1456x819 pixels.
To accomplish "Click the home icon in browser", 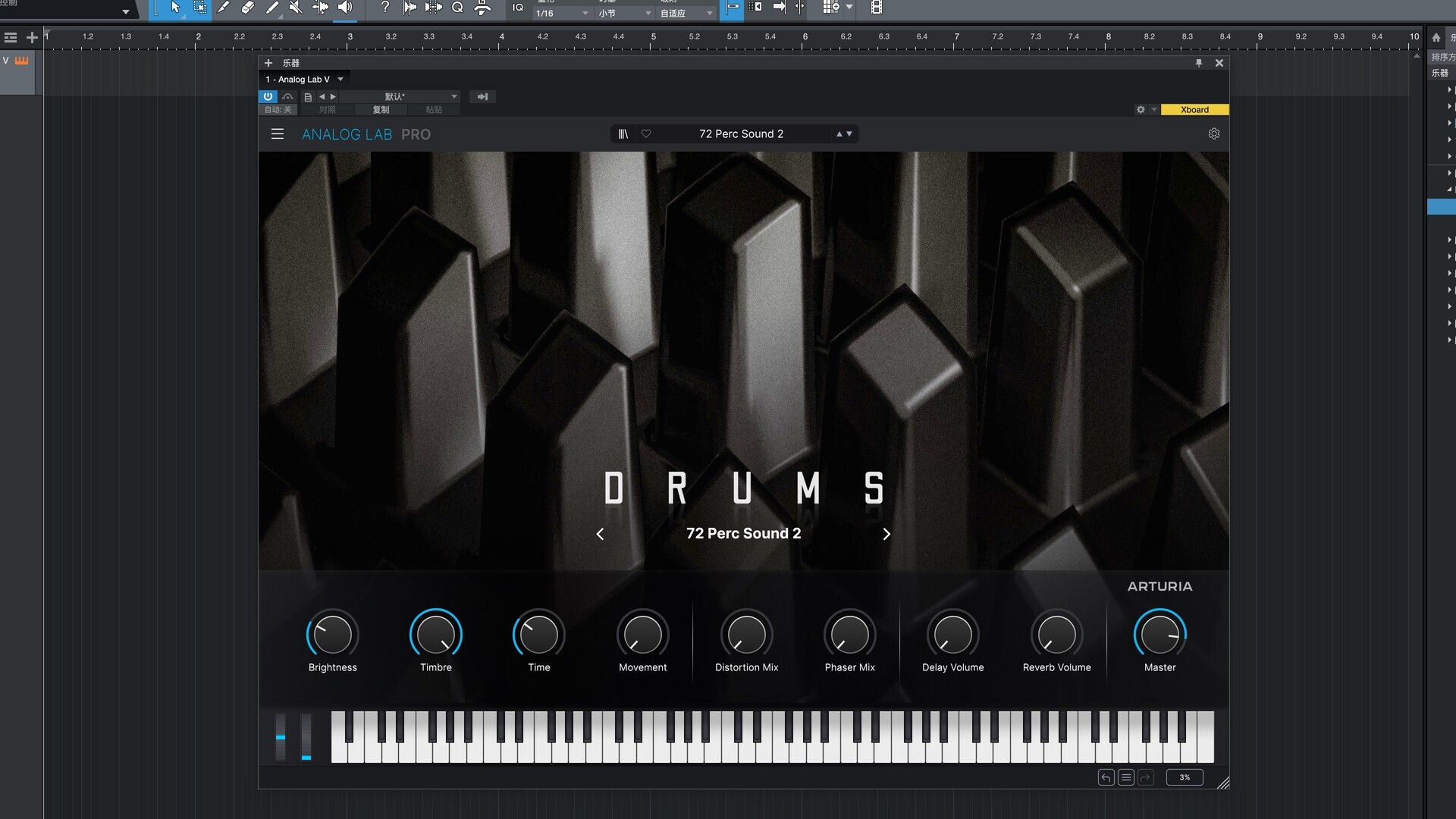I will click(1436, 37).
